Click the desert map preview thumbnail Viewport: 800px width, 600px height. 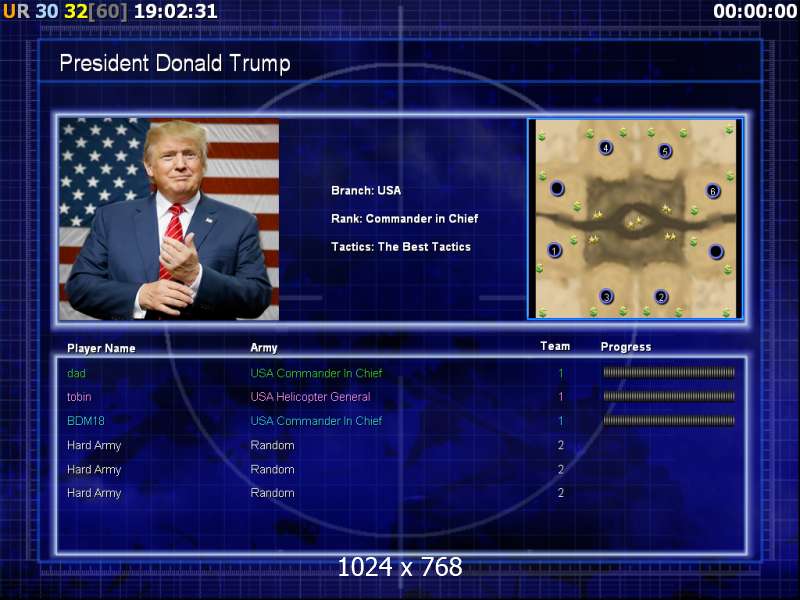(x=635, y=218)
